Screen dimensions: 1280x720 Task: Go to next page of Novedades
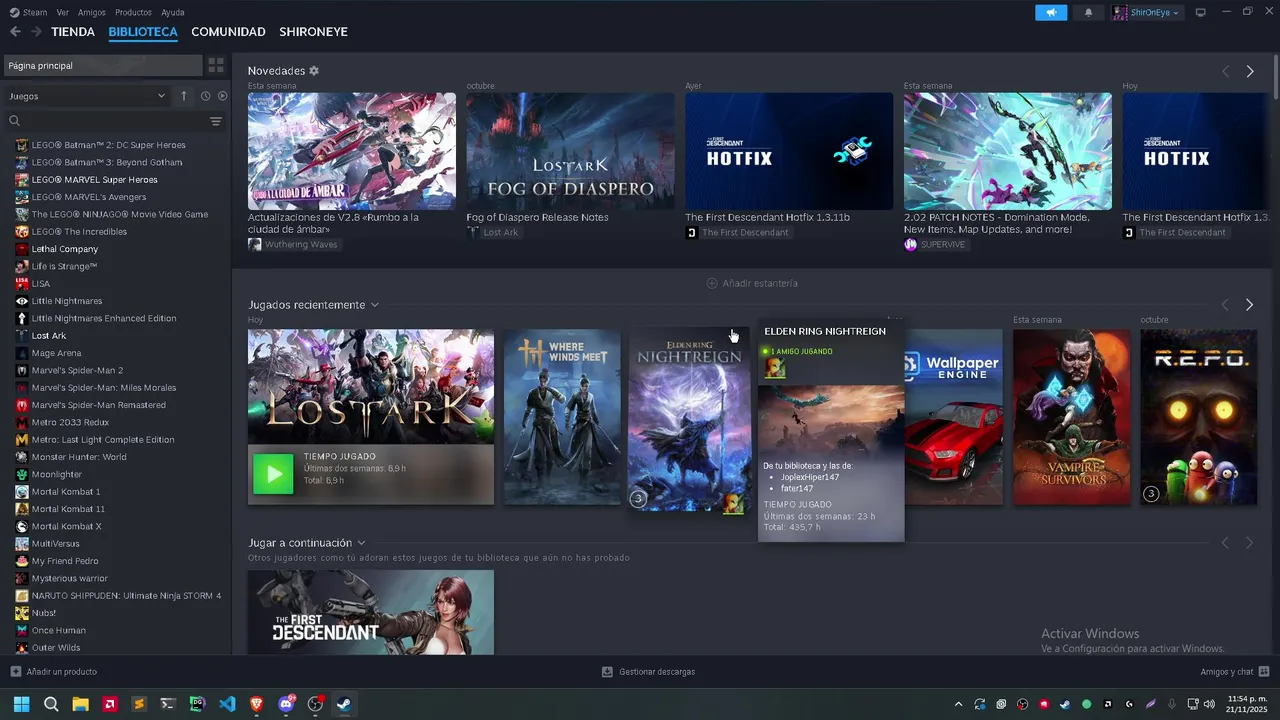pyautogui.click(x=1250, y=71)
